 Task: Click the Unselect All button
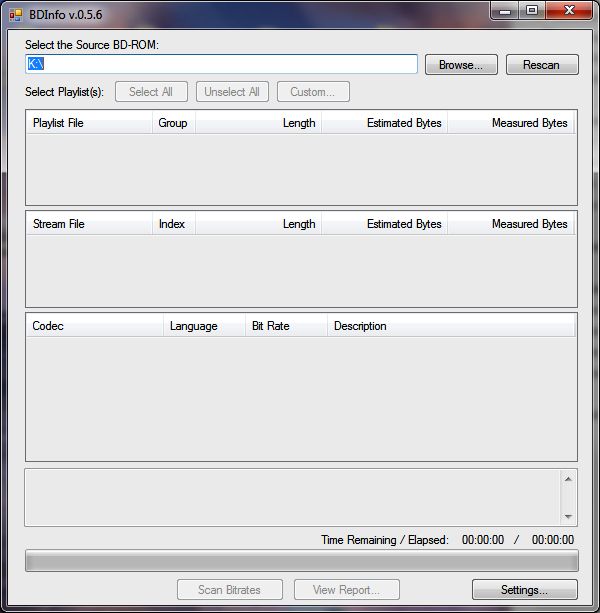(232, 92)
